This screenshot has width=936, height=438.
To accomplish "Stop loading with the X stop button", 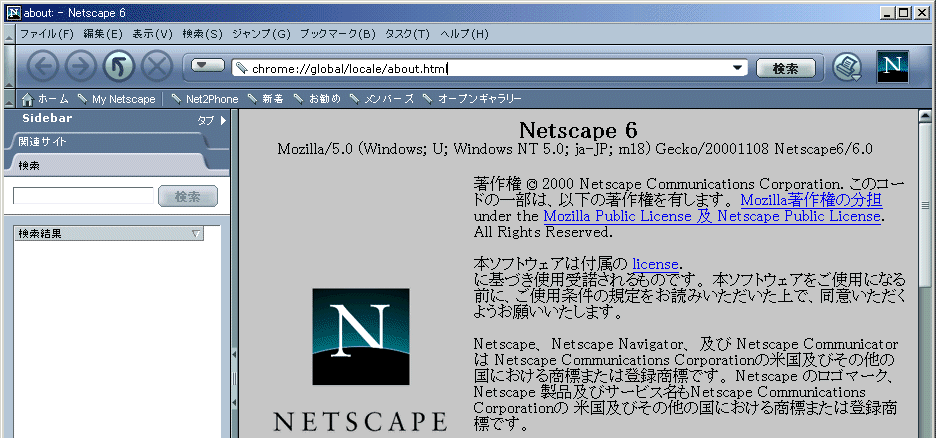I will [x=156, y=67].
